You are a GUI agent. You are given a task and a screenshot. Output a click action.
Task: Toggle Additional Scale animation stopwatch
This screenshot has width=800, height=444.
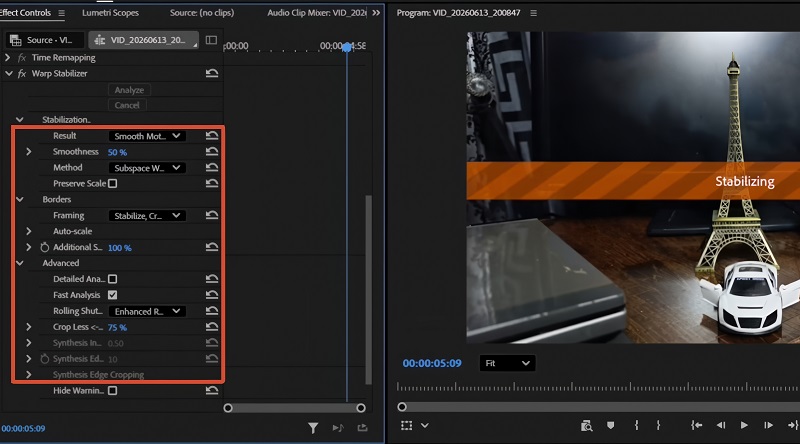(44, 248)
